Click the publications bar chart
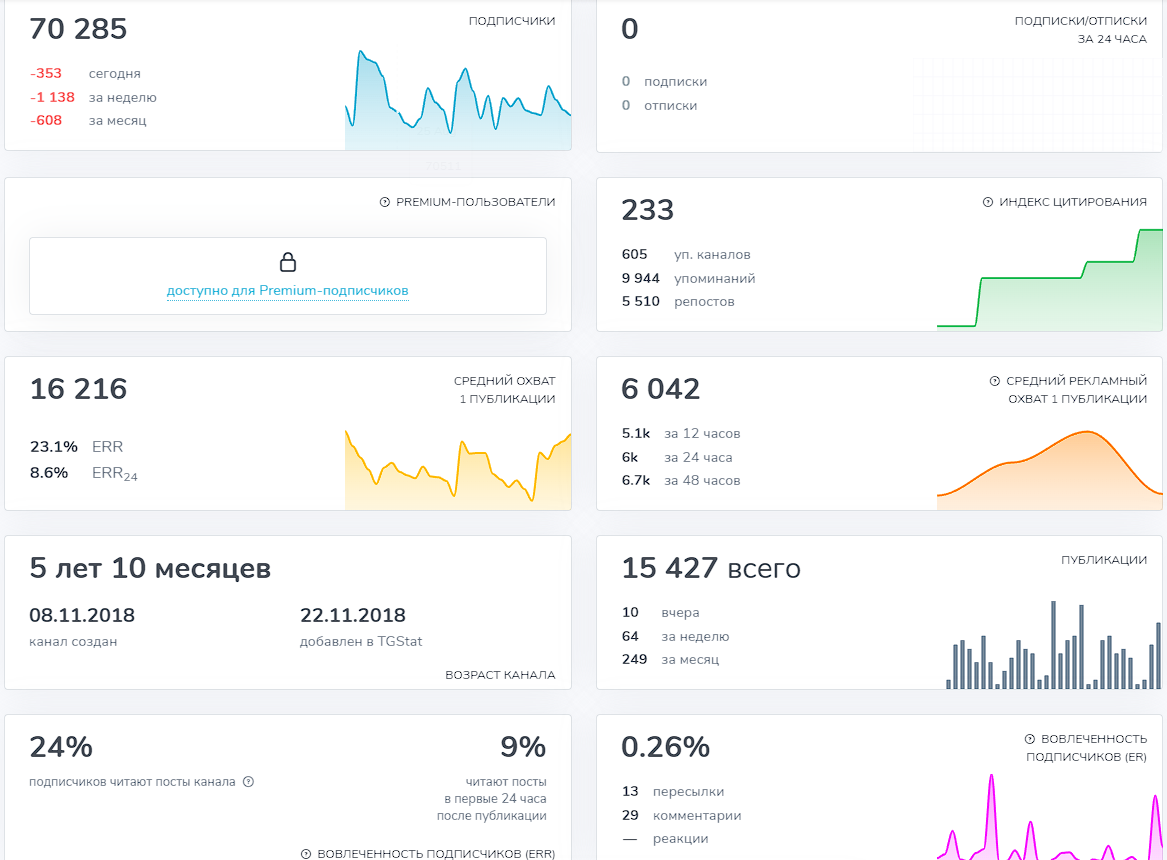Screen dimensions: 1167x860 [x=1053, y=645]
